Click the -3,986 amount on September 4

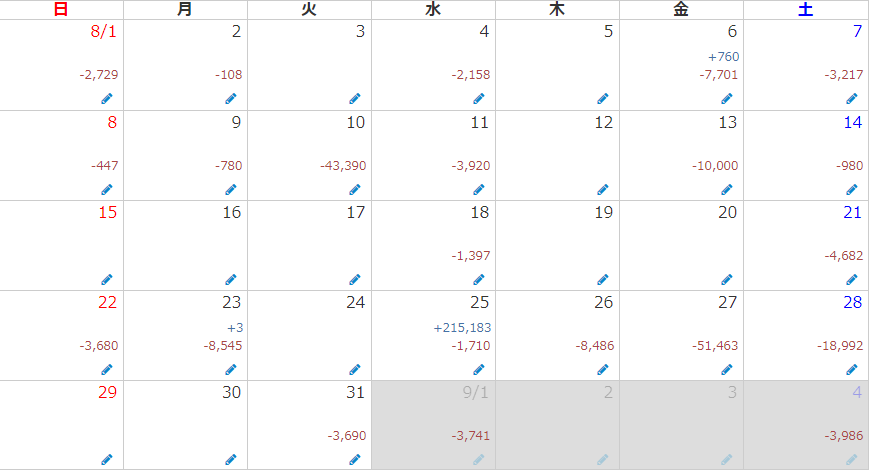click(844, 436)
